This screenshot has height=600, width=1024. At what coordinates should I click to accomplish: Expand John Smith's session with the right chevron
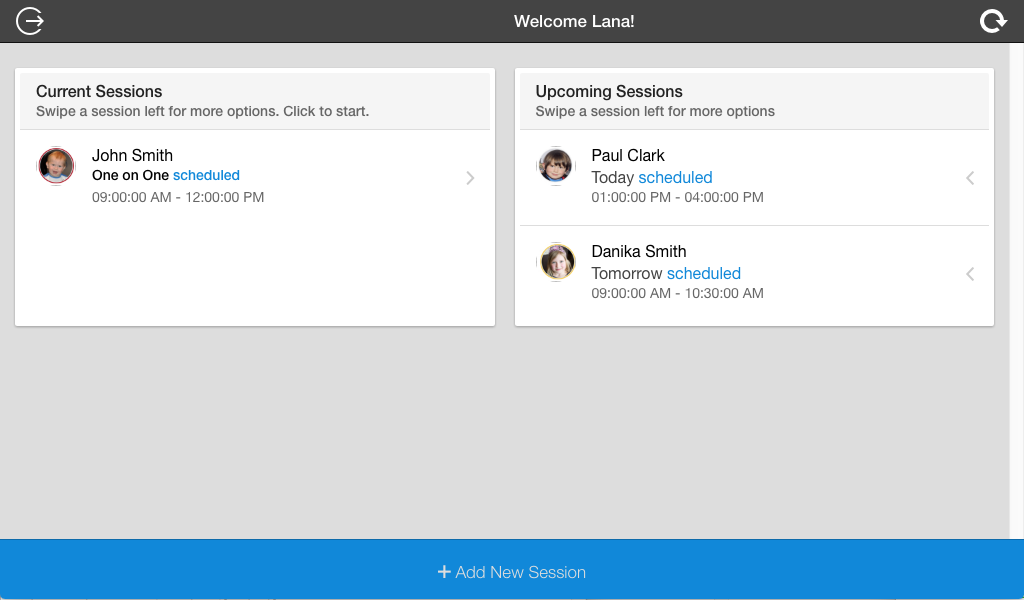[470, 178]
